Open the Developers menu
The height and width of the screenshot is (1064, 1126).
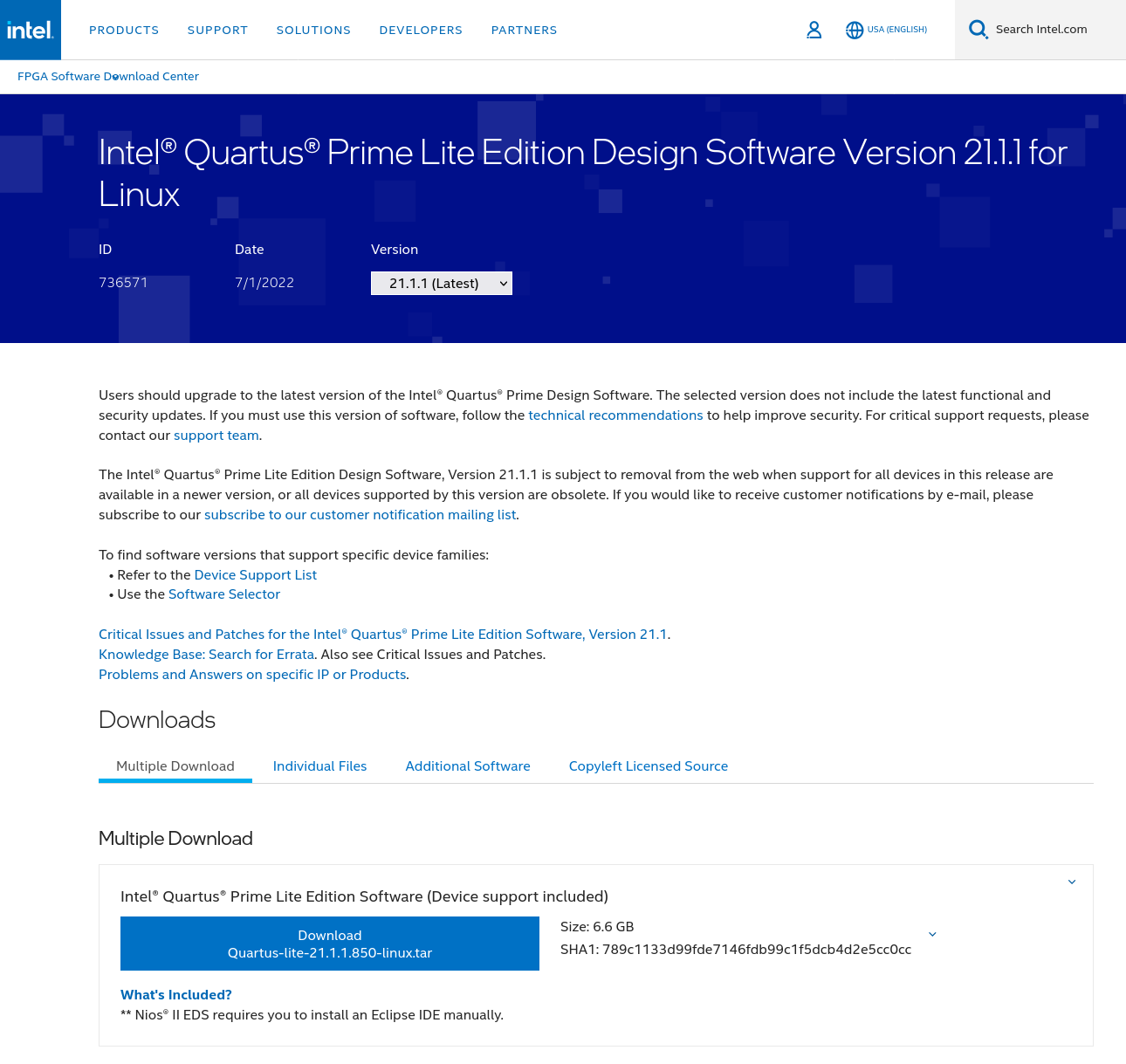coord(421,30)
